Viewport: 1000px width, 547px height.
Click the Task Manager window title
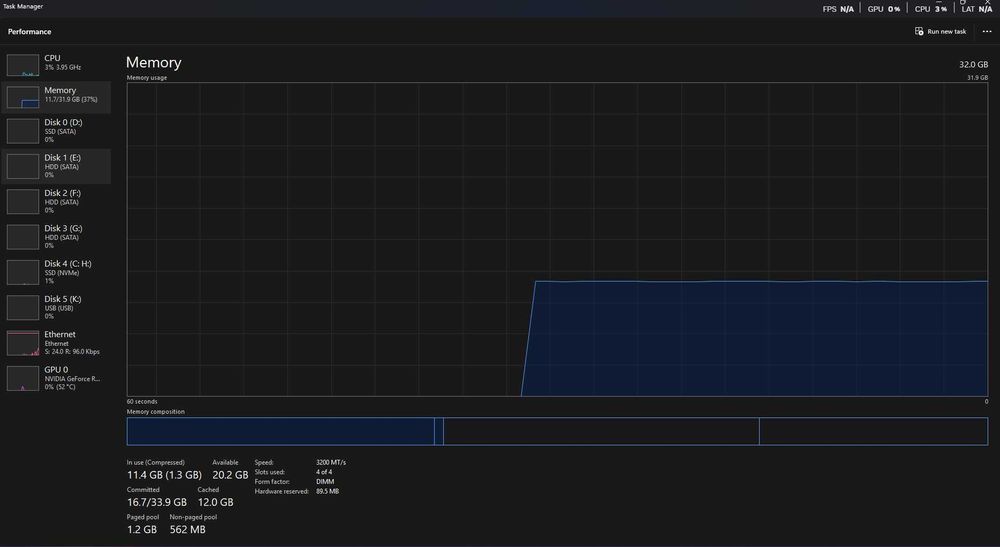point(23,6)
